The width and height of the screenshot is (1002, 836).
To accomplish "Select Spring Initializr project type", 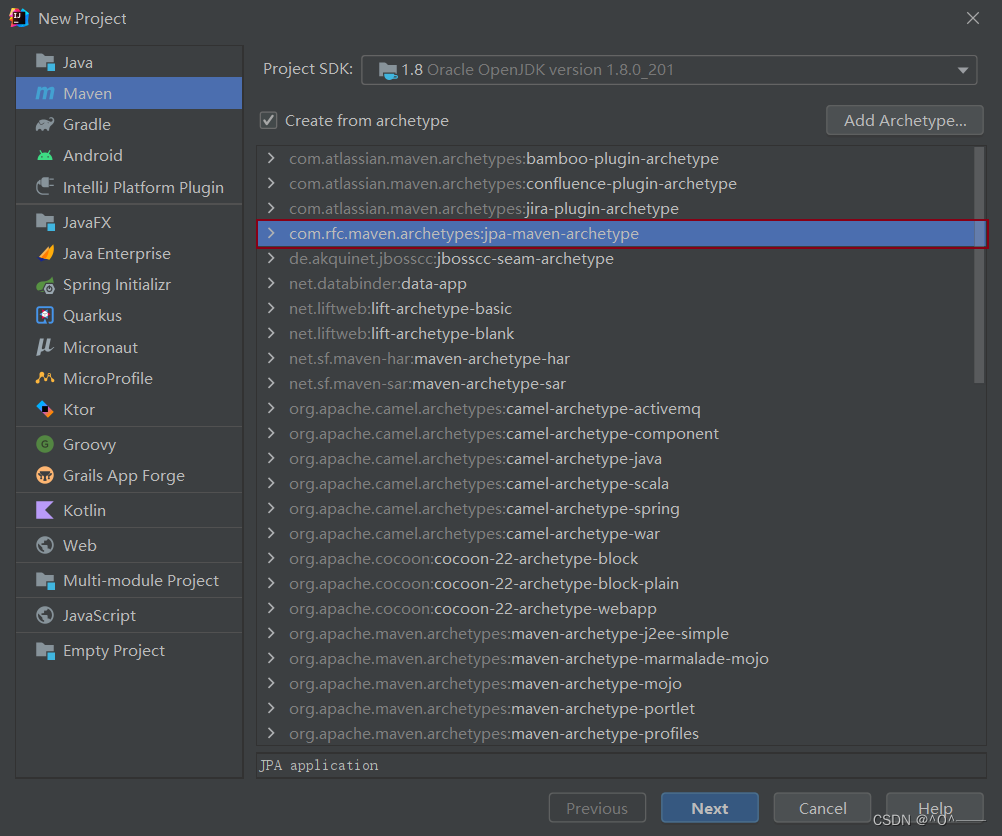I will pos(129,285).
